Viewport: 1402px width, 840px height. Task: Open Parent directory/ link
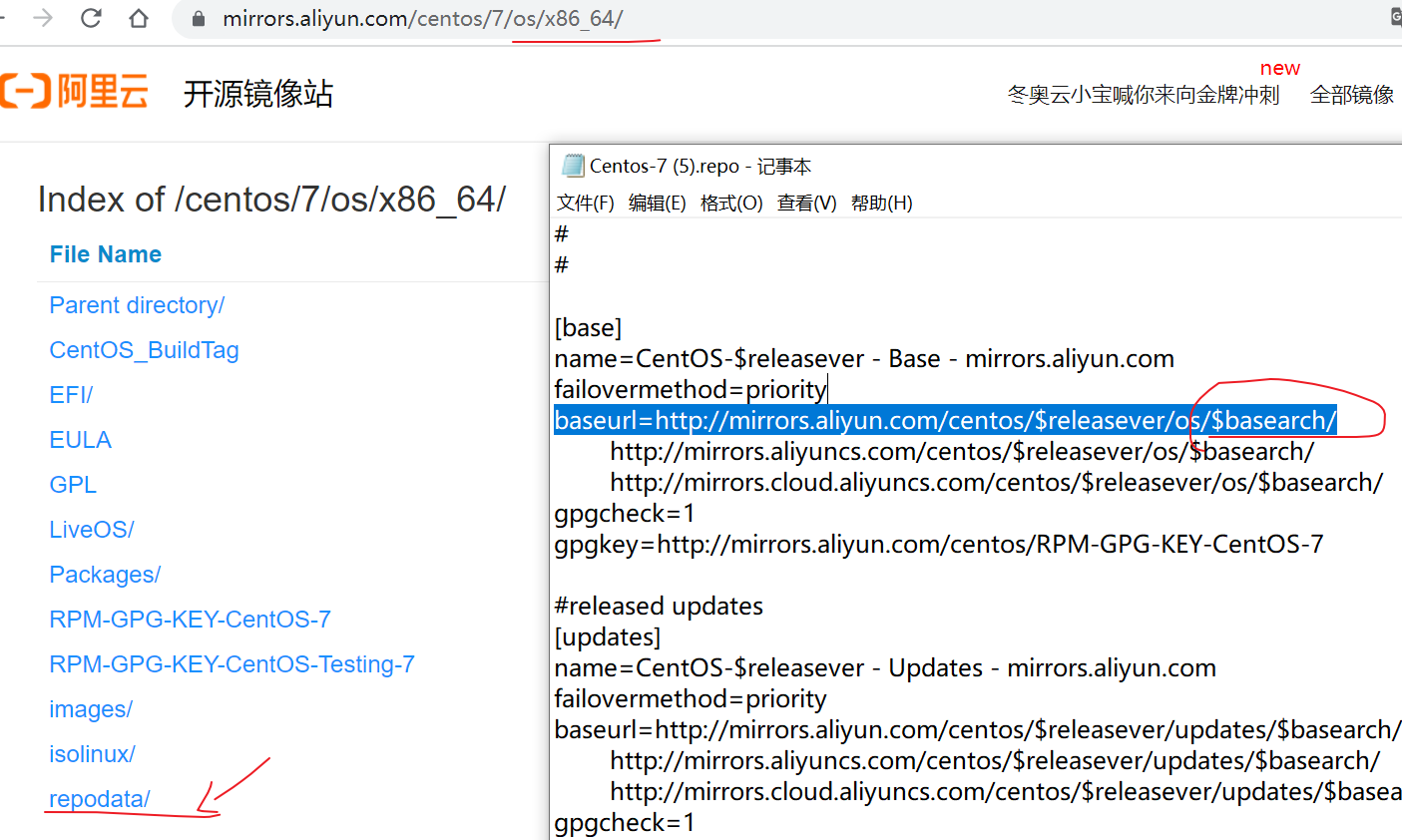point(137,305)
